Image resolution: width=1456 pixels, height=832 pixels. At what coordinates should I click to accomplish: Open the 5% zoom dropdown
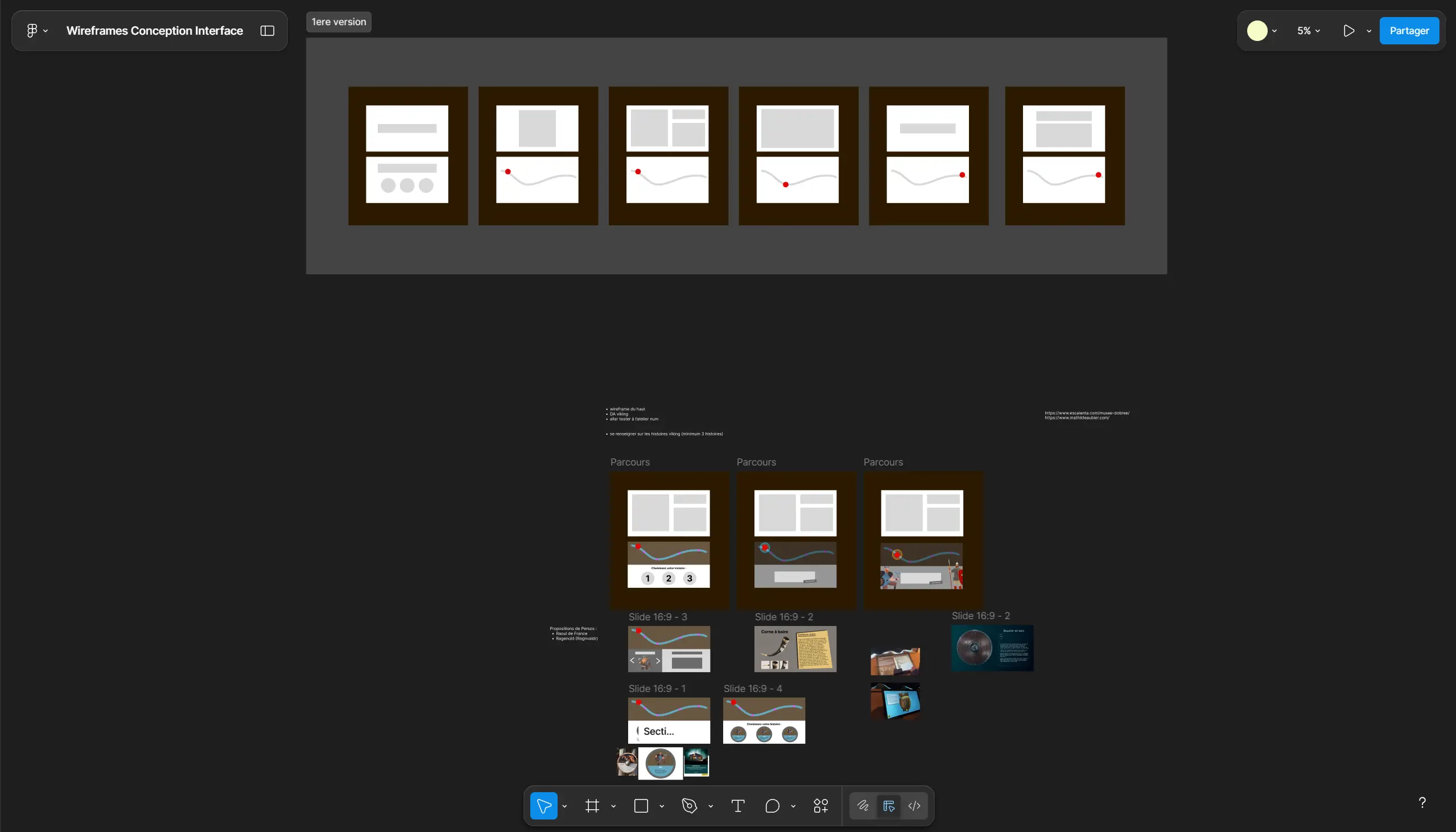tap(1308, 31)
